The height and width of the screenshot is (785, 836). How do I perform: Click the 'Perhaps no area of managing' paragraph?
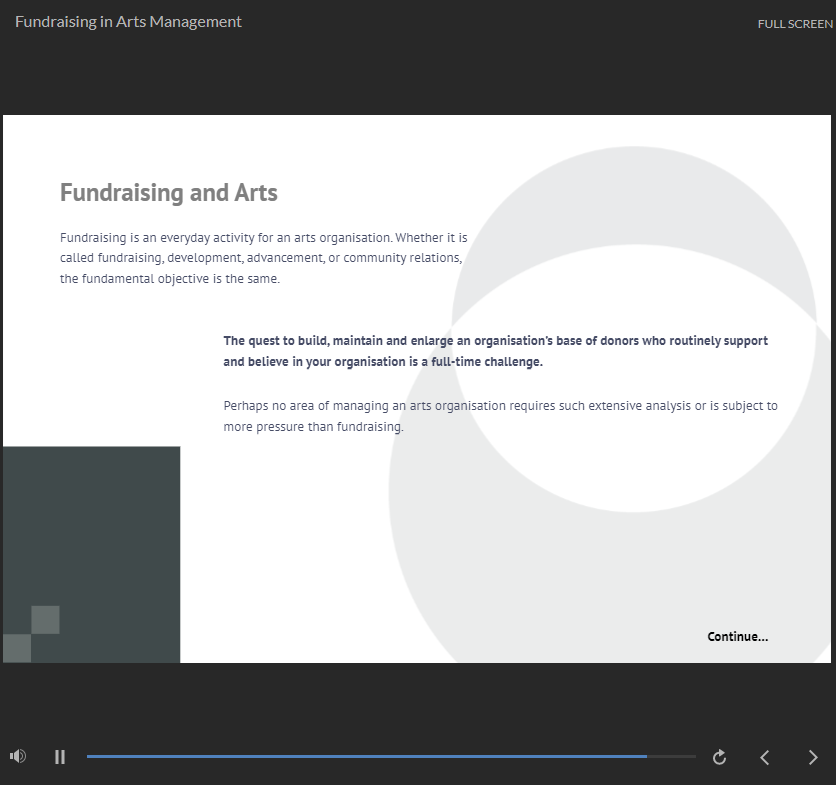pos(500,416)
